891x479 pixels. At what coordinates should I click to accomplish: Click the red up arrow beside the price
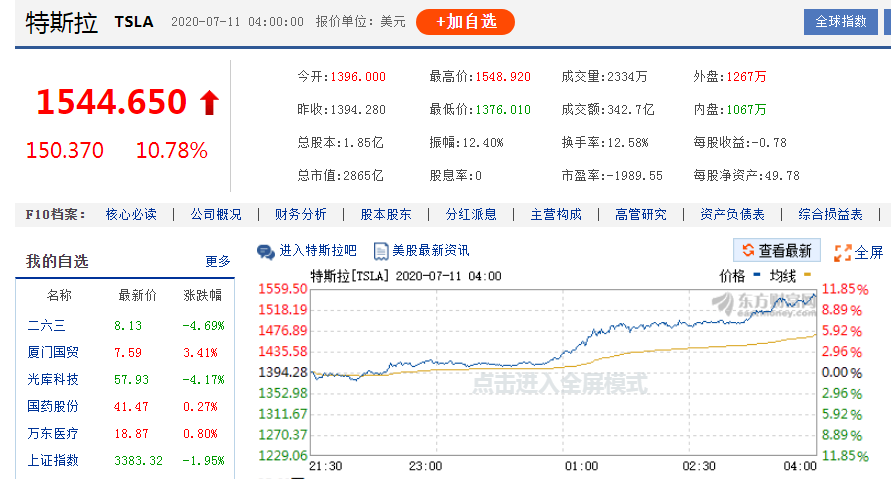click(x=209, y=102)
